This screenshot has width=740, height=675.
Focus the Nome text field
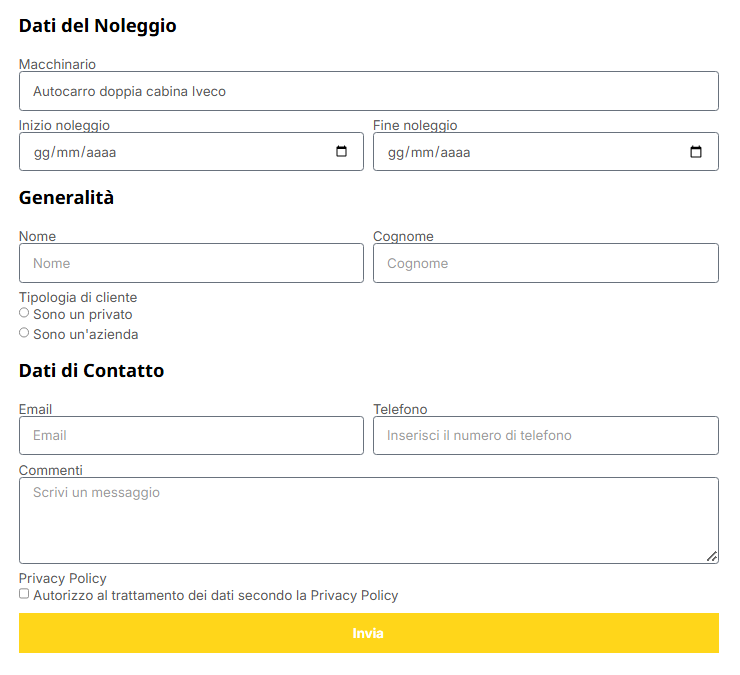[191, 263]
